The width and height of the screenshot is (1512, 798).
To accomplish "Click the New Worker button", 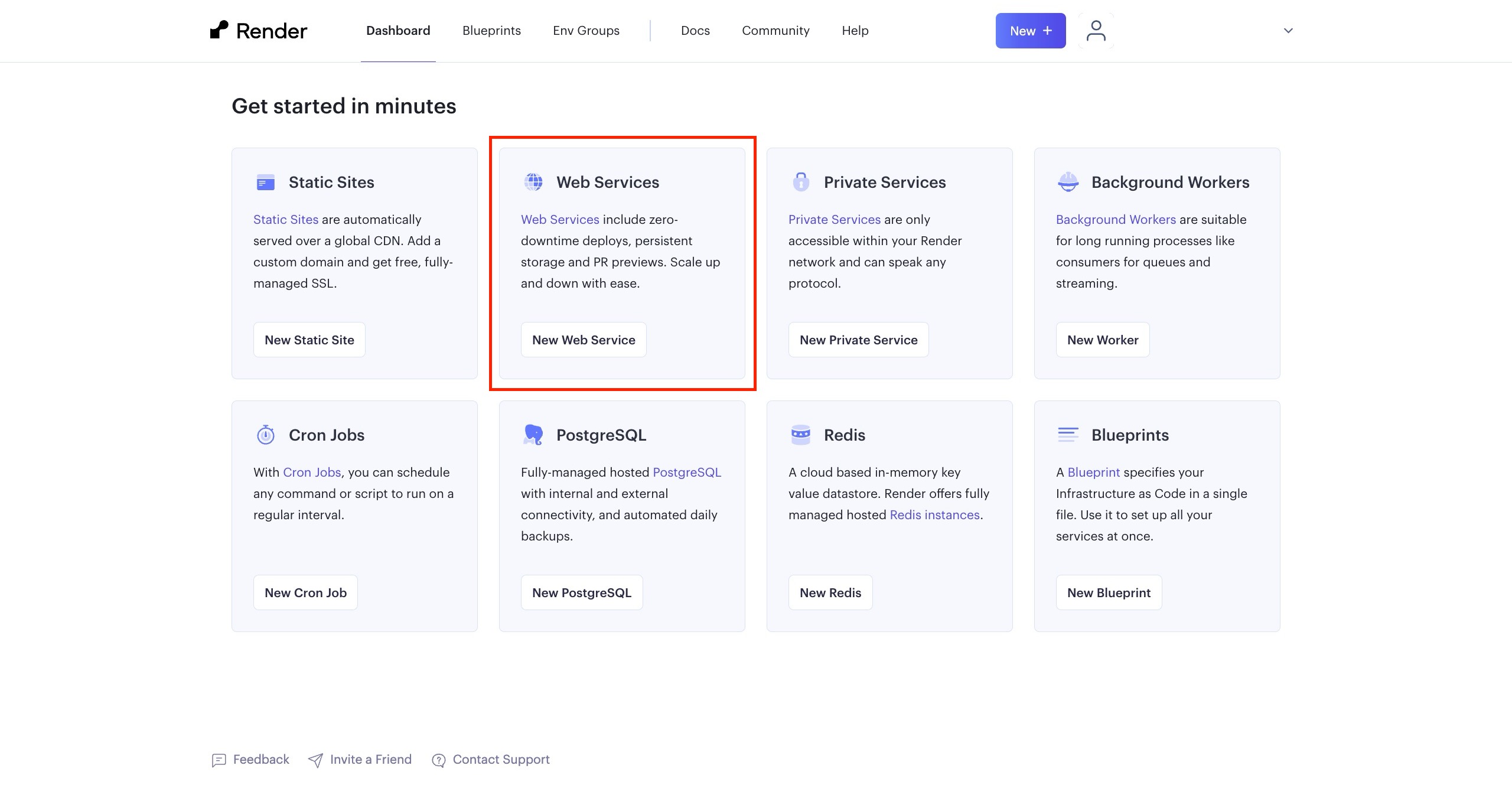I will tap(1103, 340).
